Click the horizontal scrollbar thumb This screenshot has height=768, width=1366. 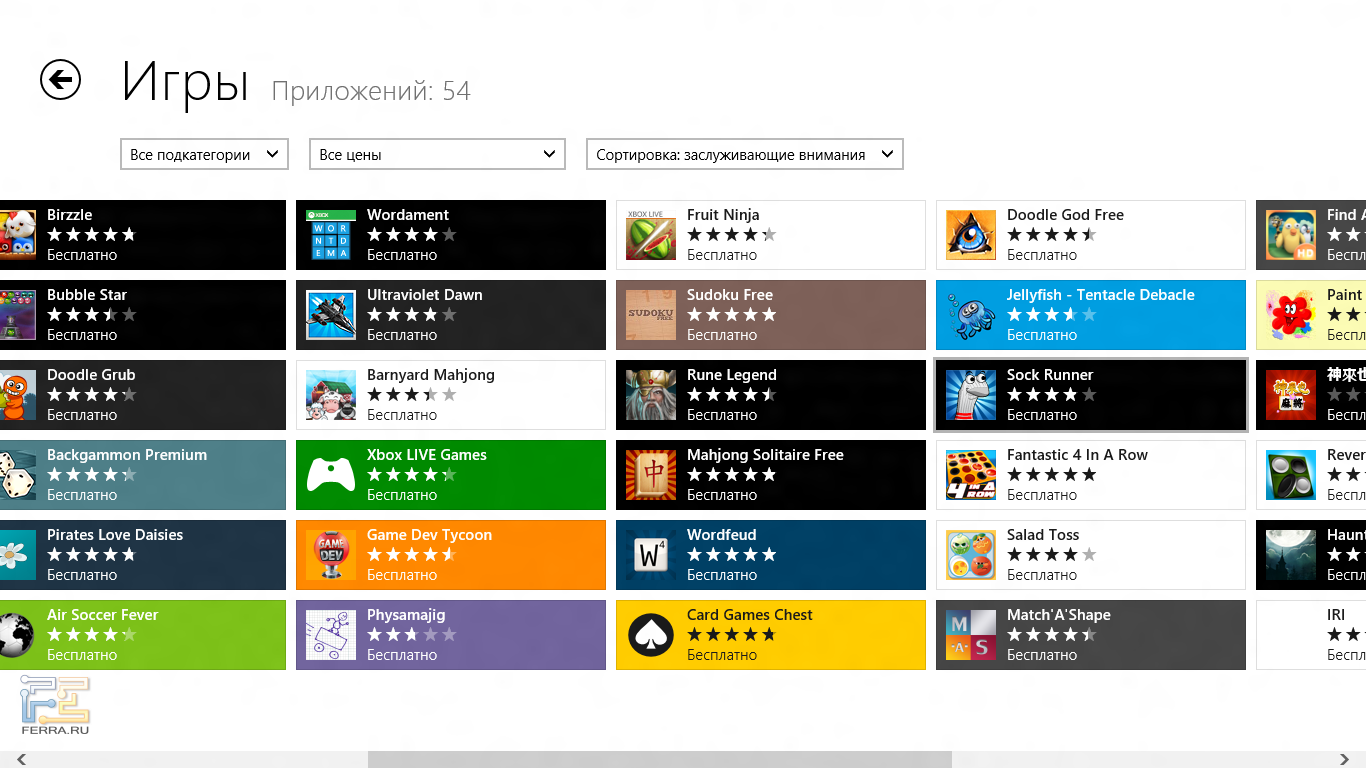point(660,759)
